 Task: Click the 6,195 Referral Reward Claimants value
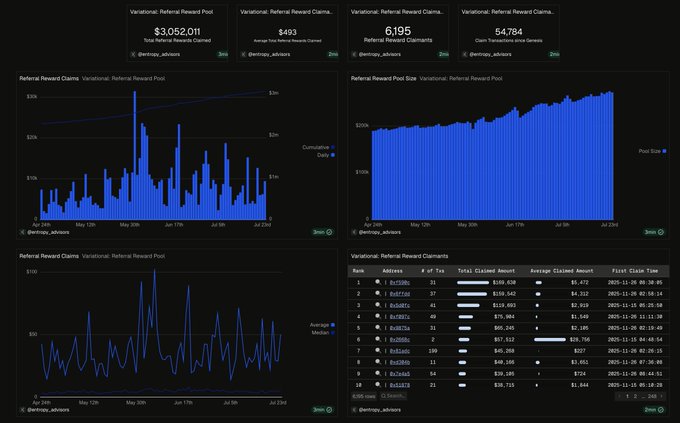point(398,31)
